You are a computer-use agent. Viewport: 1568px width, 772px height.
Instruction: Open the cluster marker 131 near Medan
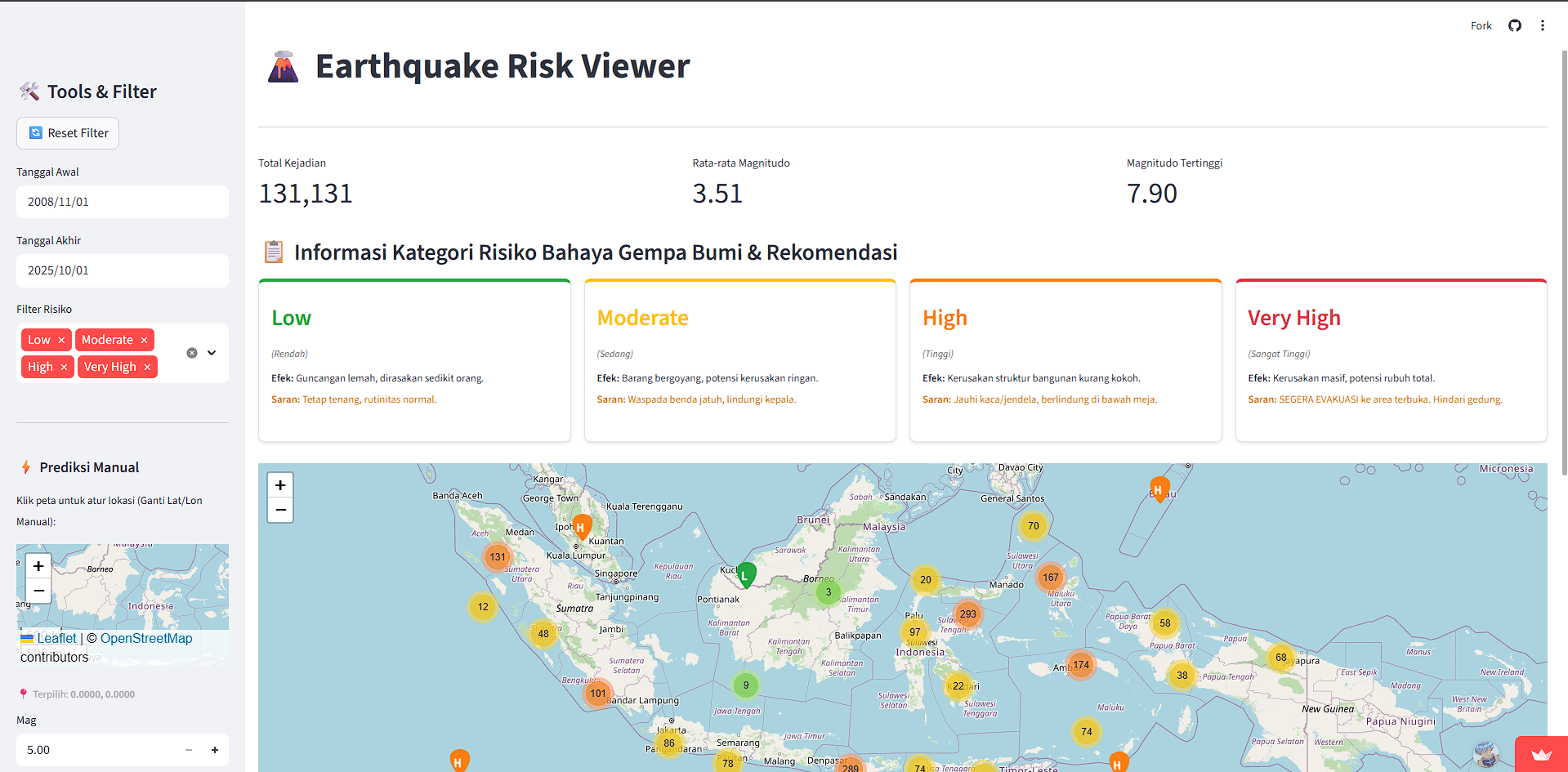pos(498,557)
